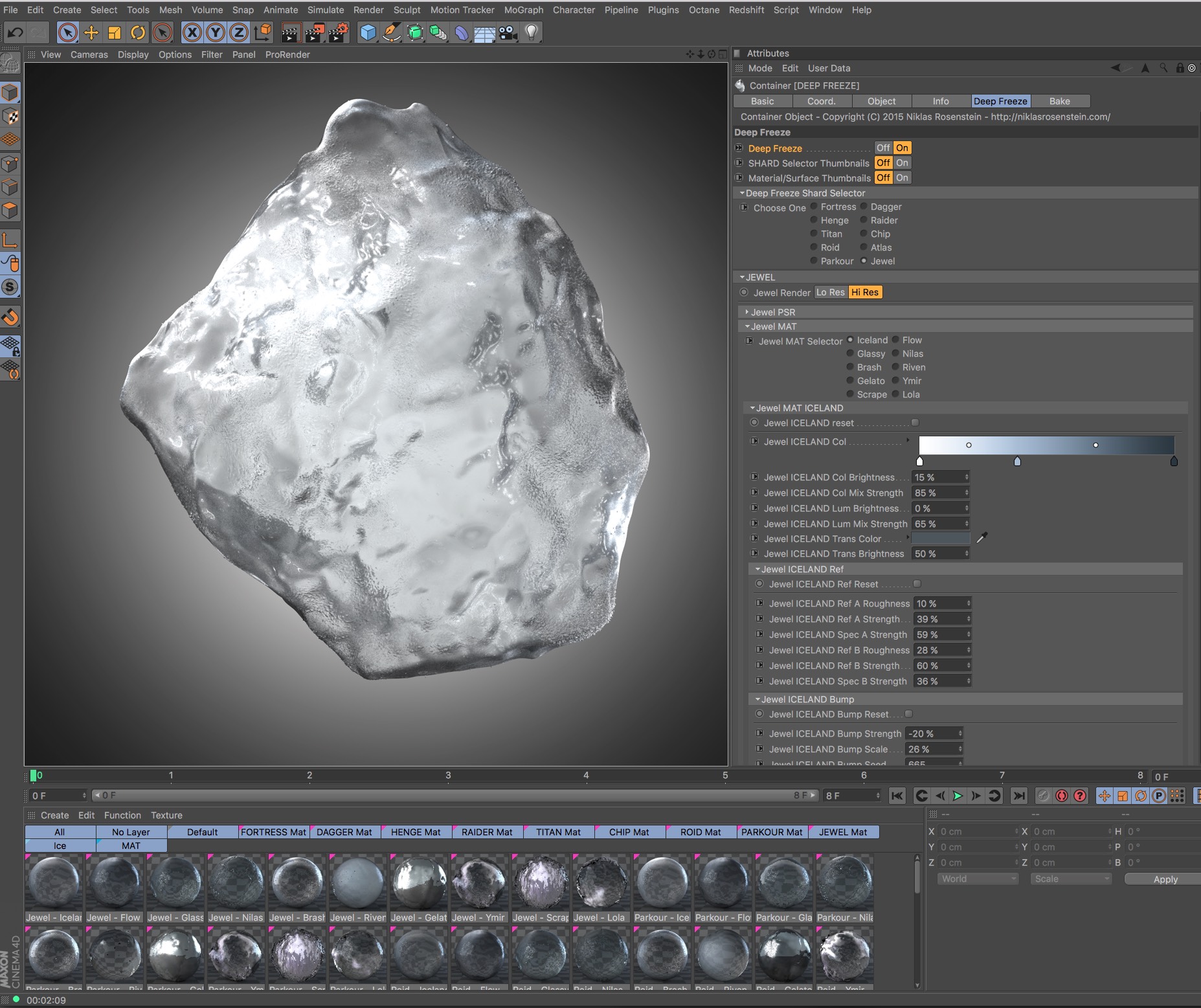Open Edit Render Settings icon

coord(338,32)
